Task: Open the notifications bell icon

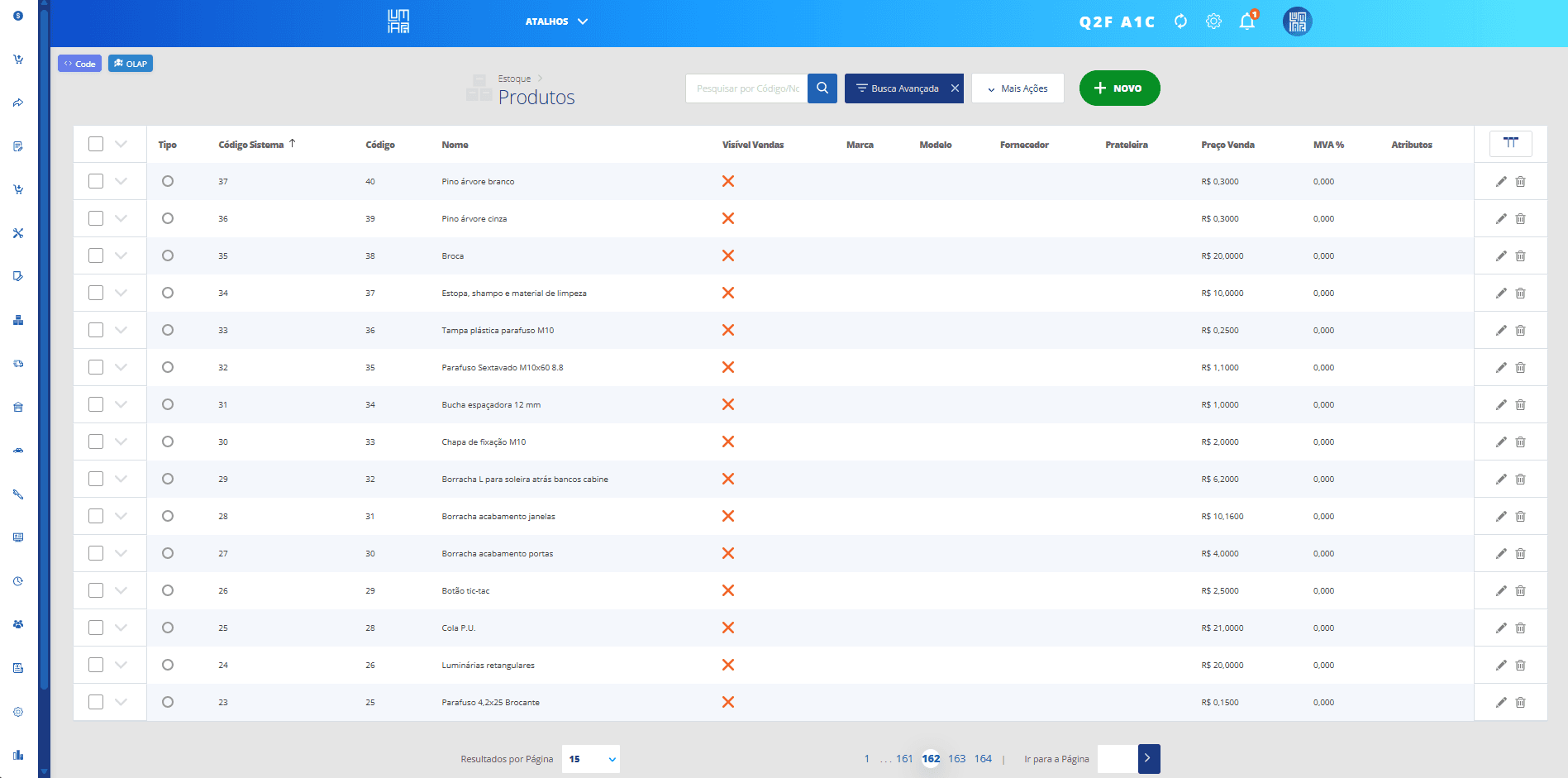Action: pos(1247,21)
